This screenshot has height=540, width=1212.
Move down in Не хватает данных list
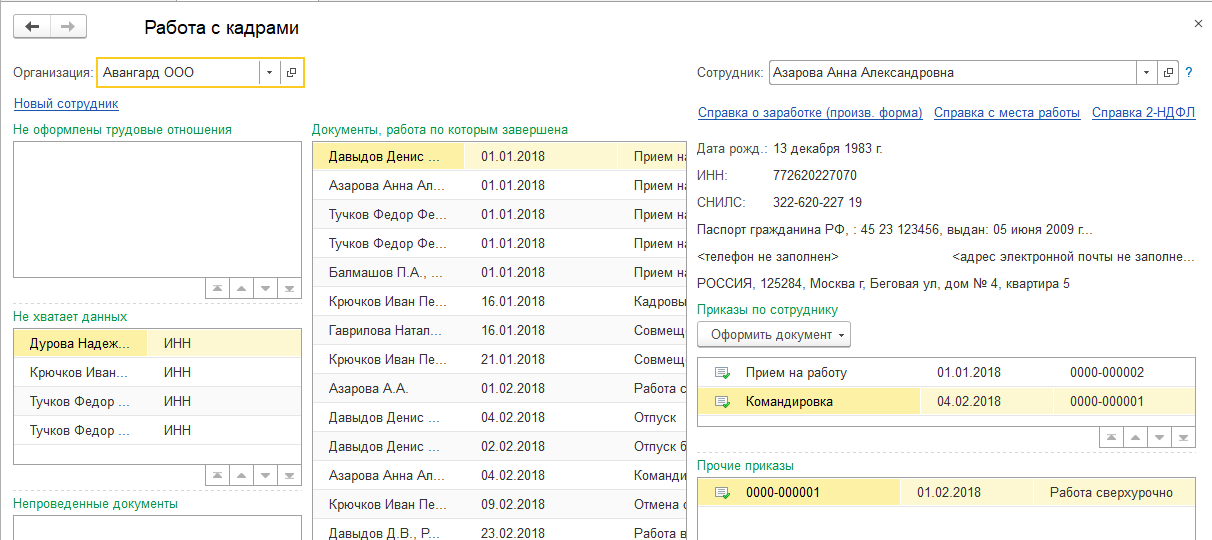(x=265, y=475)
